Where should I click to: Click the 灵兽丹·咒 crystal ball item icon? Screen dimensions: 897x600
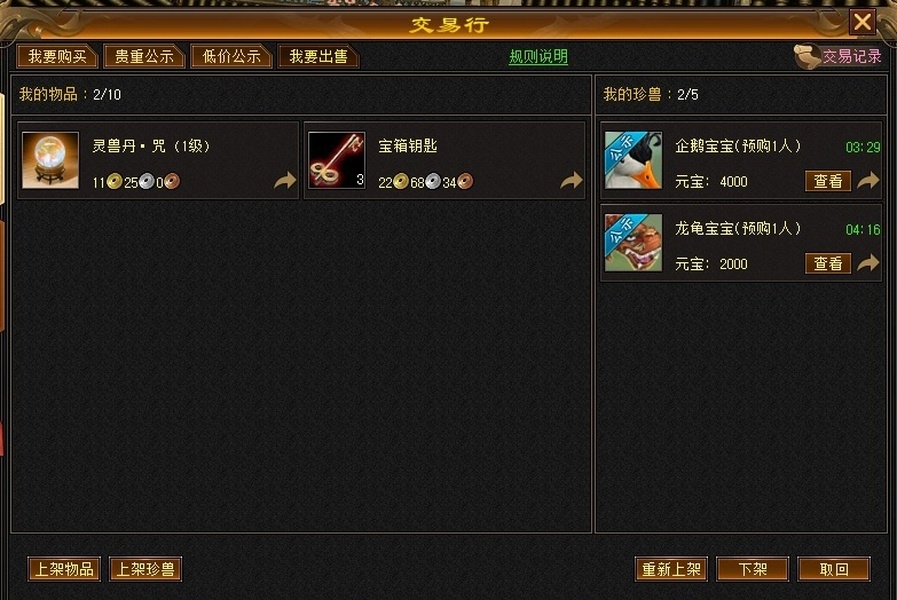tap(50, 160)
